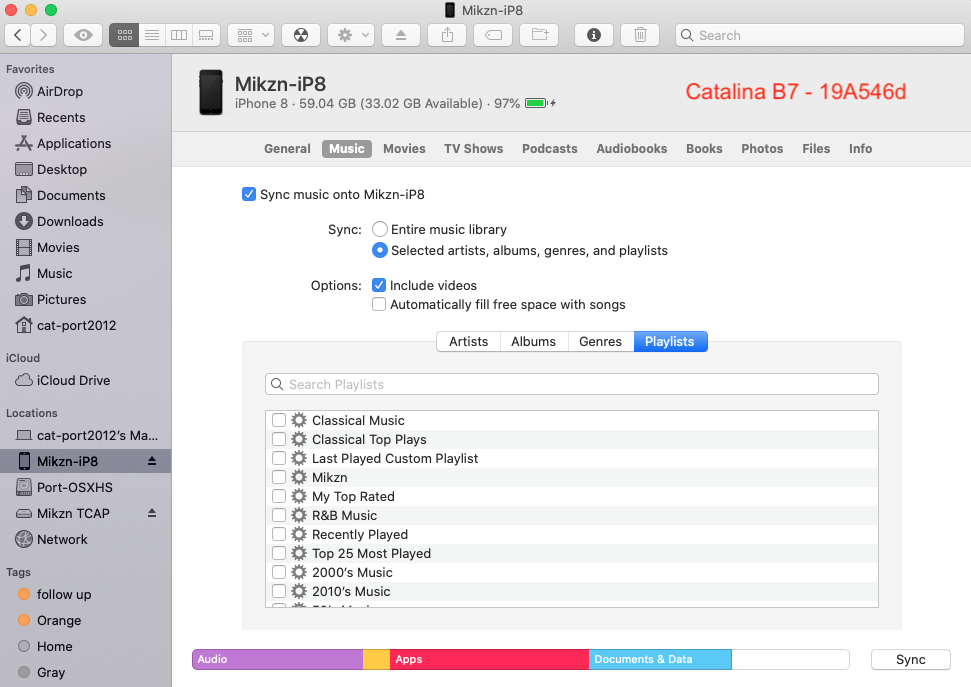Image resolution: width=971 pixels, height=687 pixels.
Task: Enable Automatically fill free space with songs
Action: tap(379, 304)
